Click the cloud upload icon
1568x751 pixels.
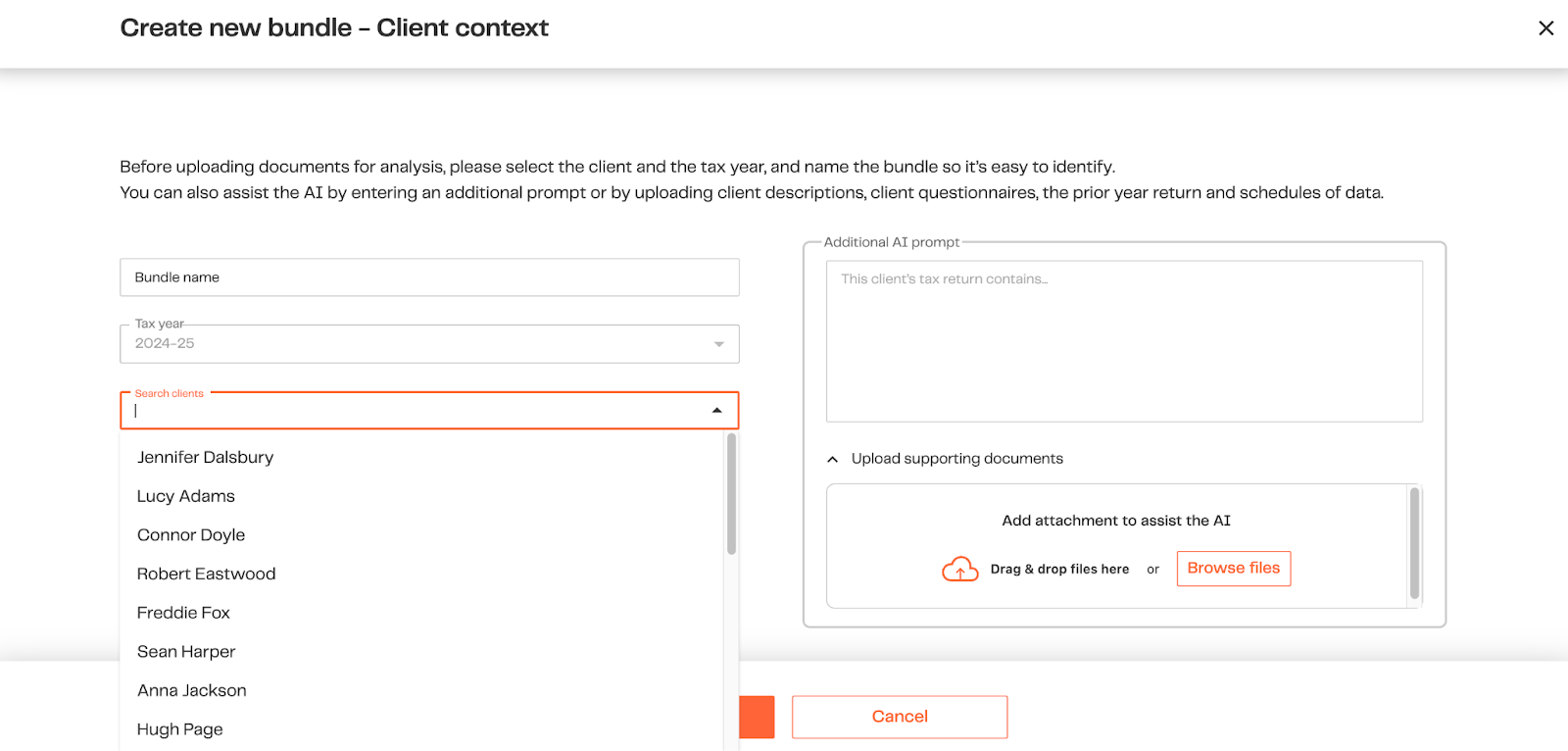point(959,569)
